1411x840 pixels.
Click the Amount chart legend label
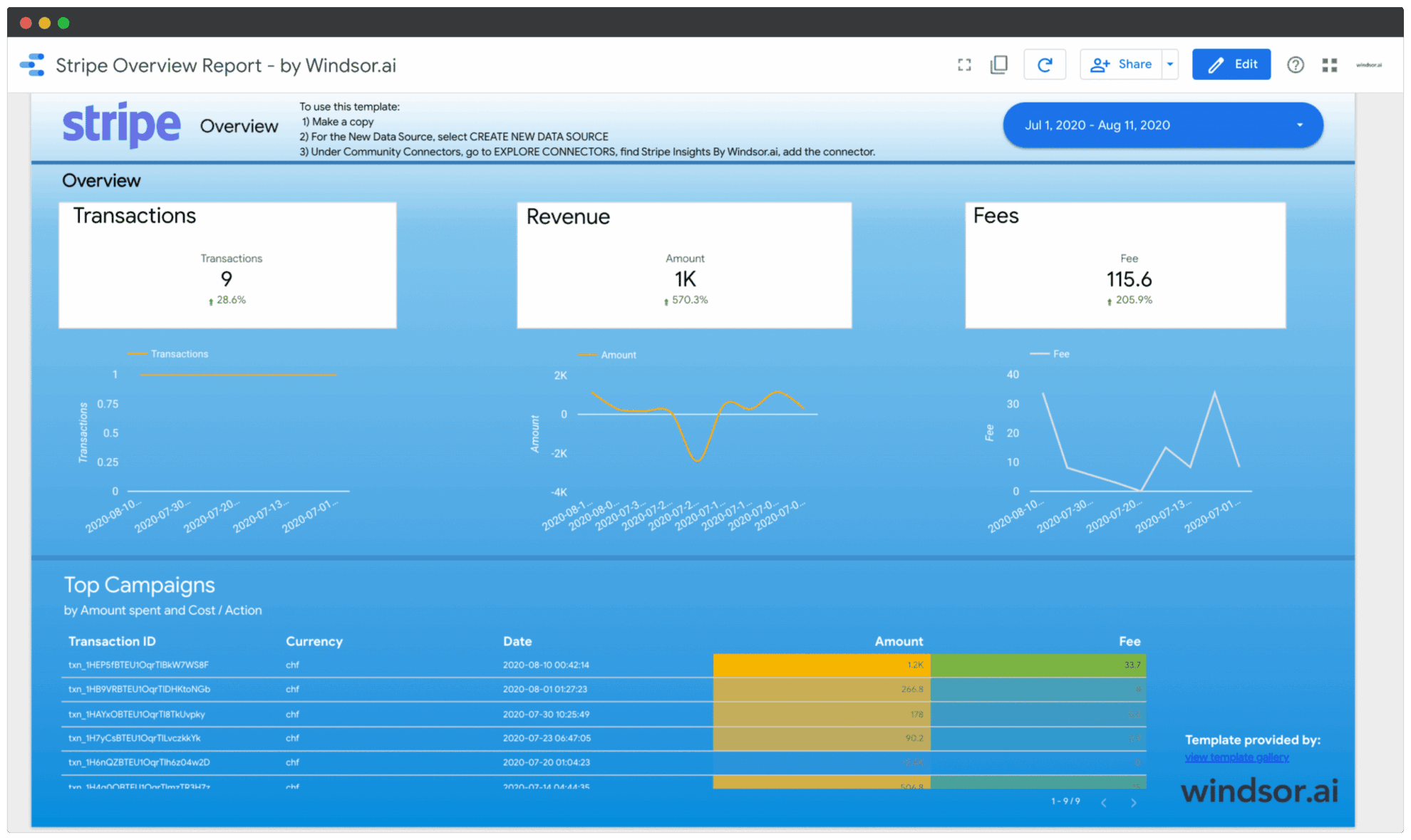click(x=619, y=355)
